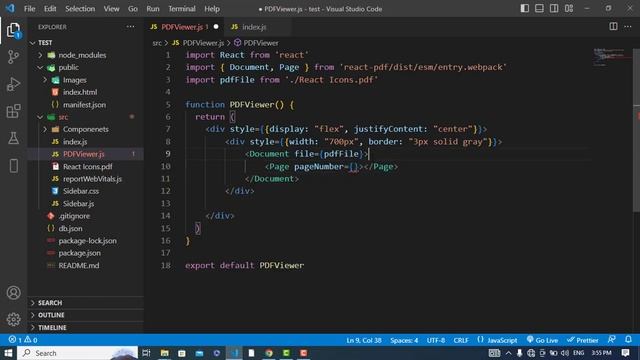640x360 pixels.
Task: Click errors and warnings status indicator
Action: (23, 340)
